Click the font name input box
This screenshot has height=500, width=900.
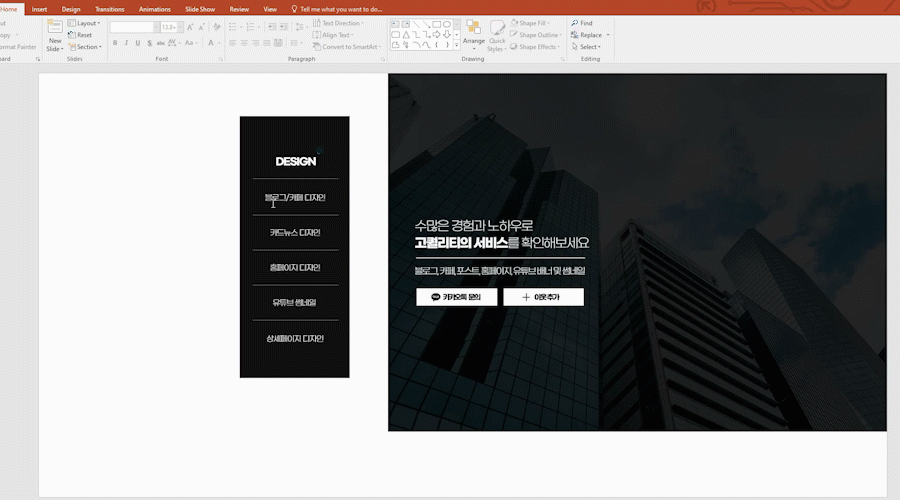133,27
